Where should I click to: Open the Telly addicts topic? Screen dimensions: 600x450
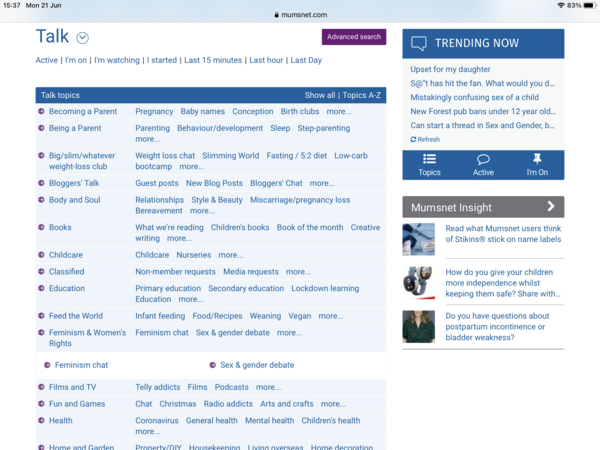[x=158, y=387]
